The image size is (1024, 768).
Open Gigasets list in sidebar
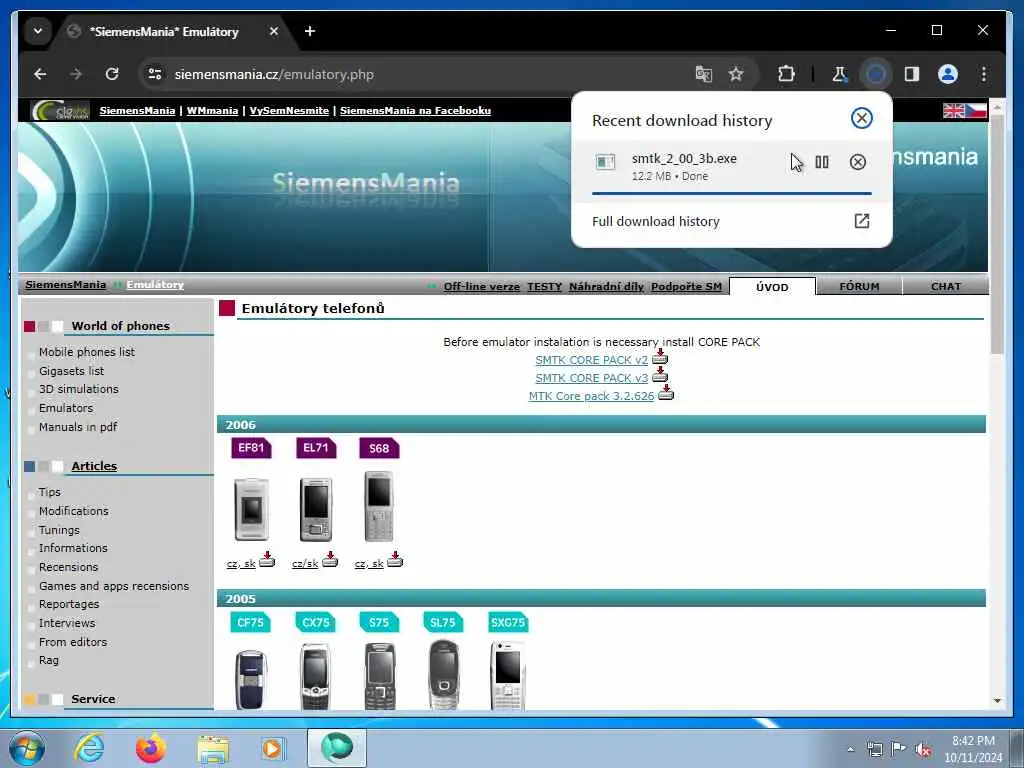click(x=71, y=371)
